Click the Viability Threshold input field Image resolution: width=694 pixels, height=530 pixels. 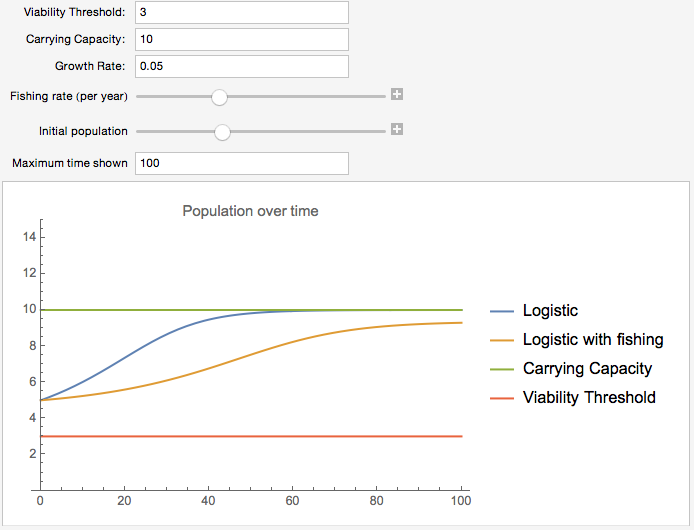coord(242,12)
